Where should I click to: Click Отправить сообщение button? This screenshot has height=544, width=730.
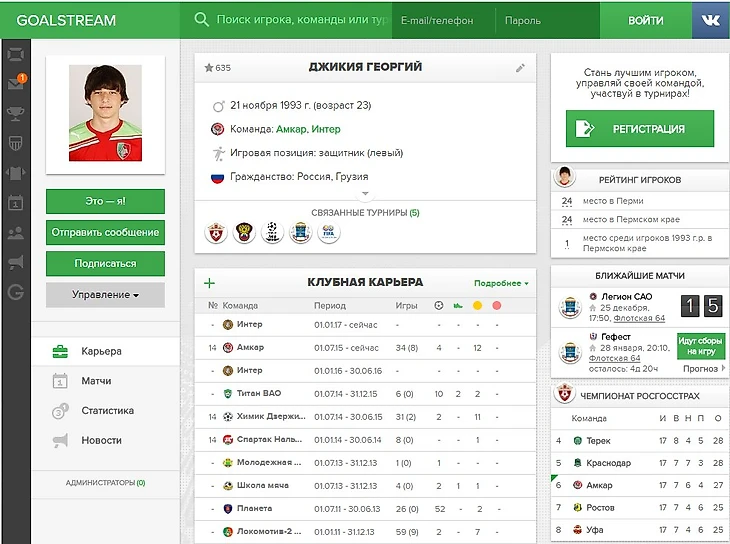105,232
